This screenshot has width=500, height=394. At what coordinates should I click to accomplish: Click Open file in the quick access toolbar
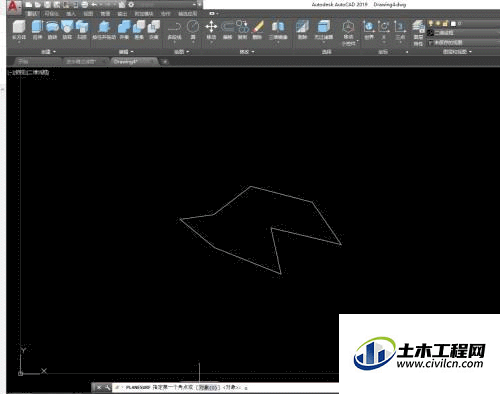click(x=38, y=5)
